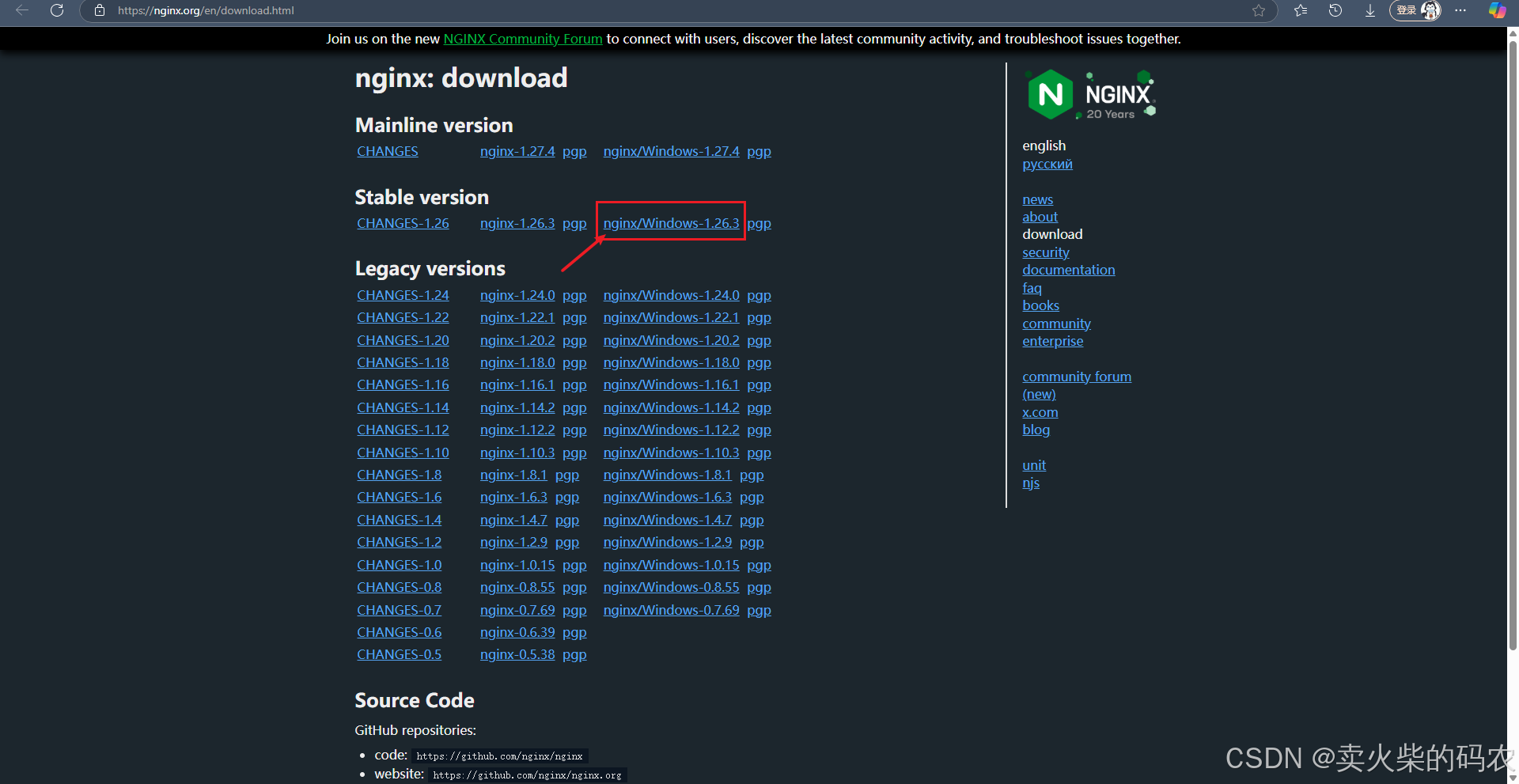The image size is (1519, 784).
Task: Download nginx/Windows-1.22.1
Action: (671, 317)
